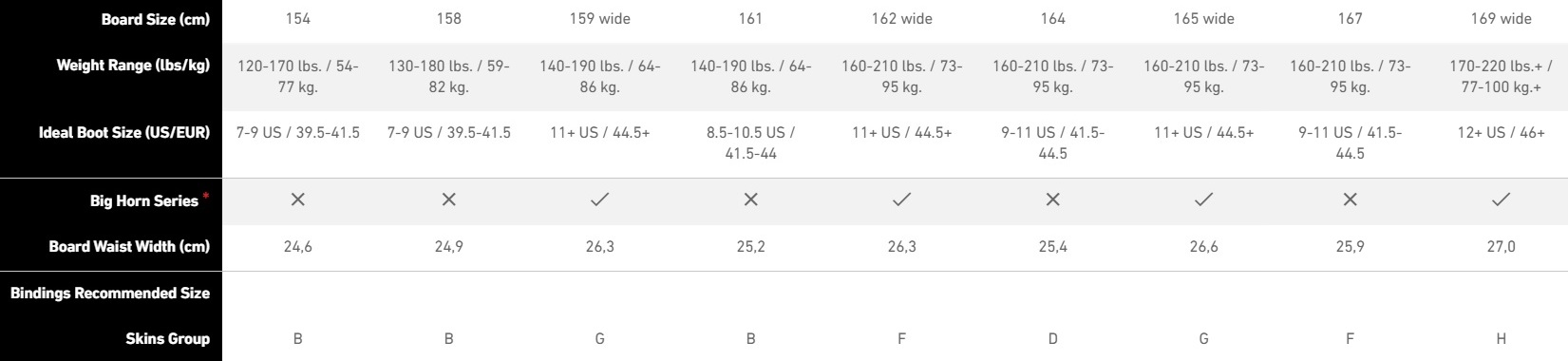
Task: Click the Big Horn cross for board 154
Action: [x=297, y=199]
